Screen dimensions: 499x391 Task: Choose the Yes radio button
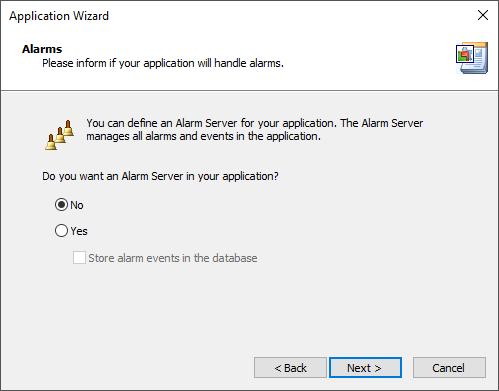point(61,231)
